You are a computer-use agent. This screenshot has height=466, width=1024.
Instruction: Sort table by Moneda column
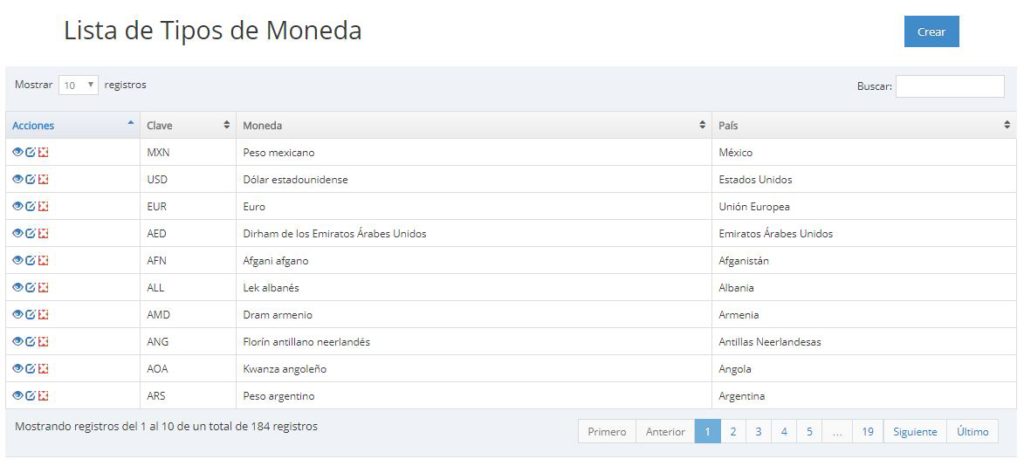(x=473, y=125)
